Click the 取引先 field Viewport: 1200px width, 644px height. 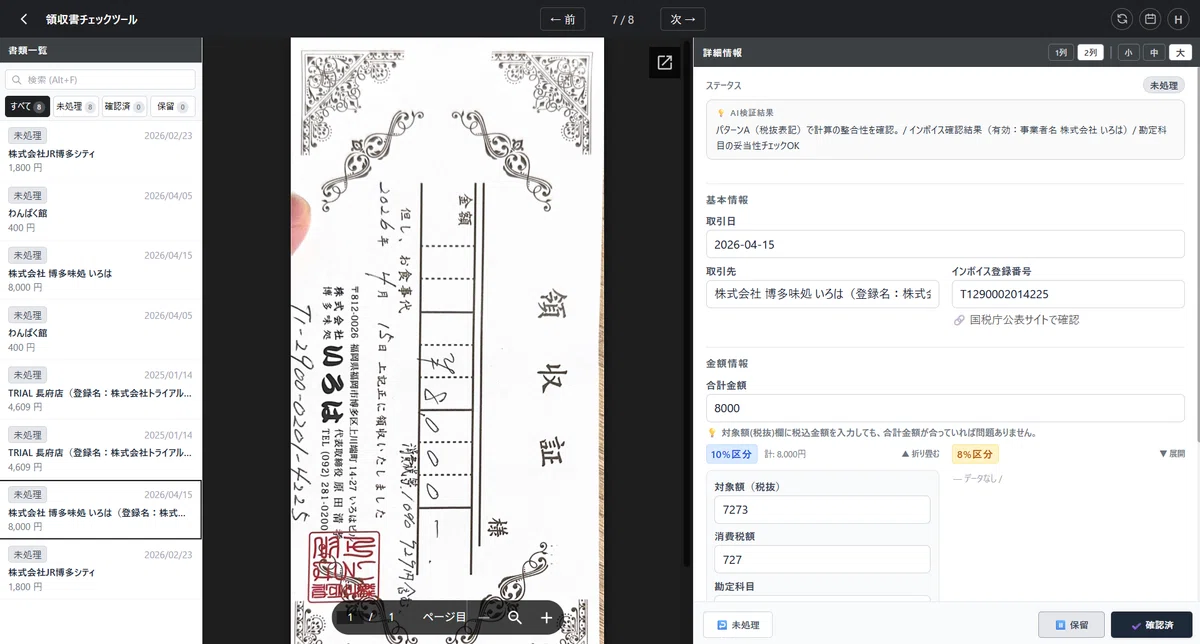tap(823, 294)
